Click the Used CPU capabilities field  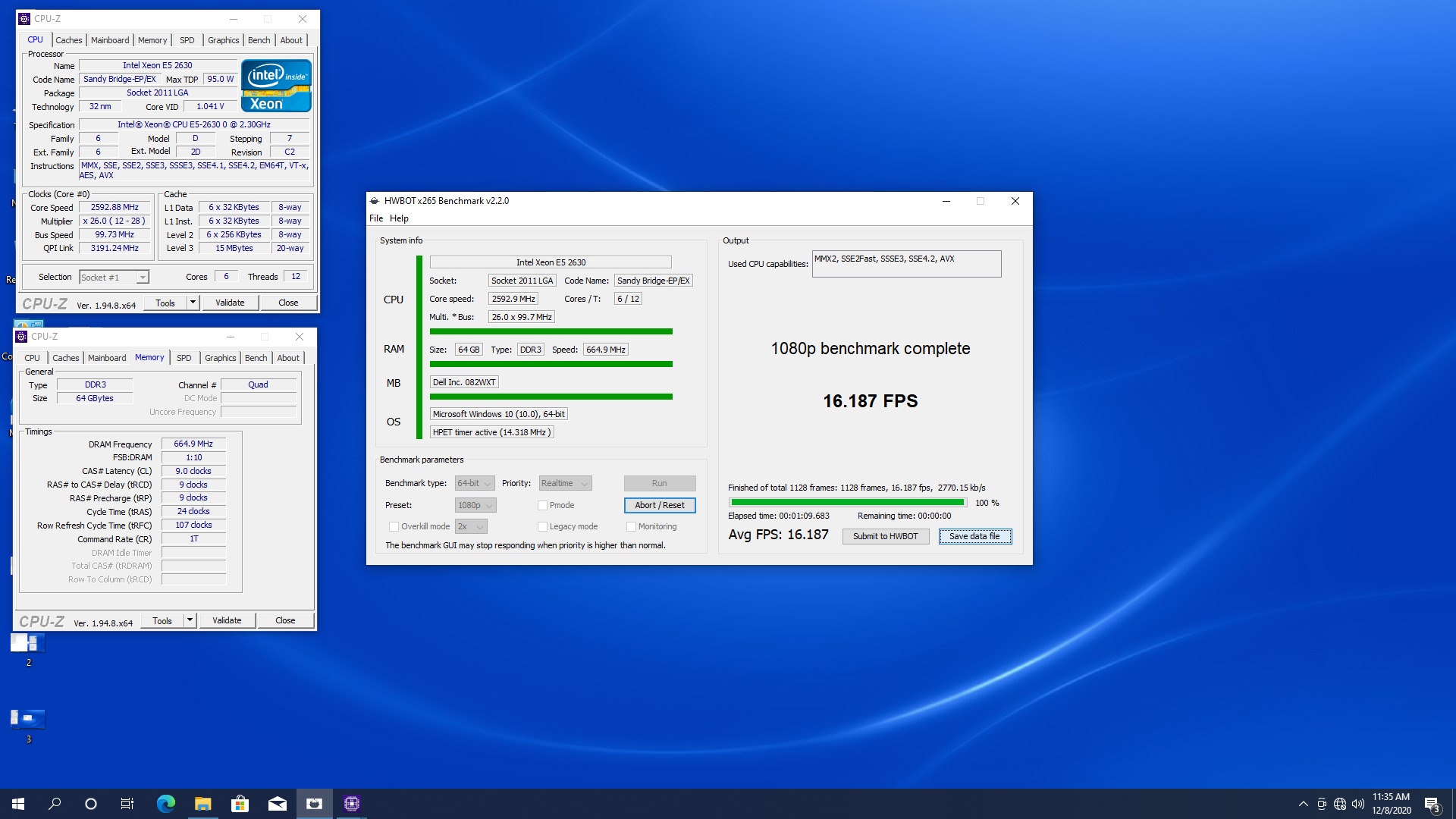click(906, 264)
